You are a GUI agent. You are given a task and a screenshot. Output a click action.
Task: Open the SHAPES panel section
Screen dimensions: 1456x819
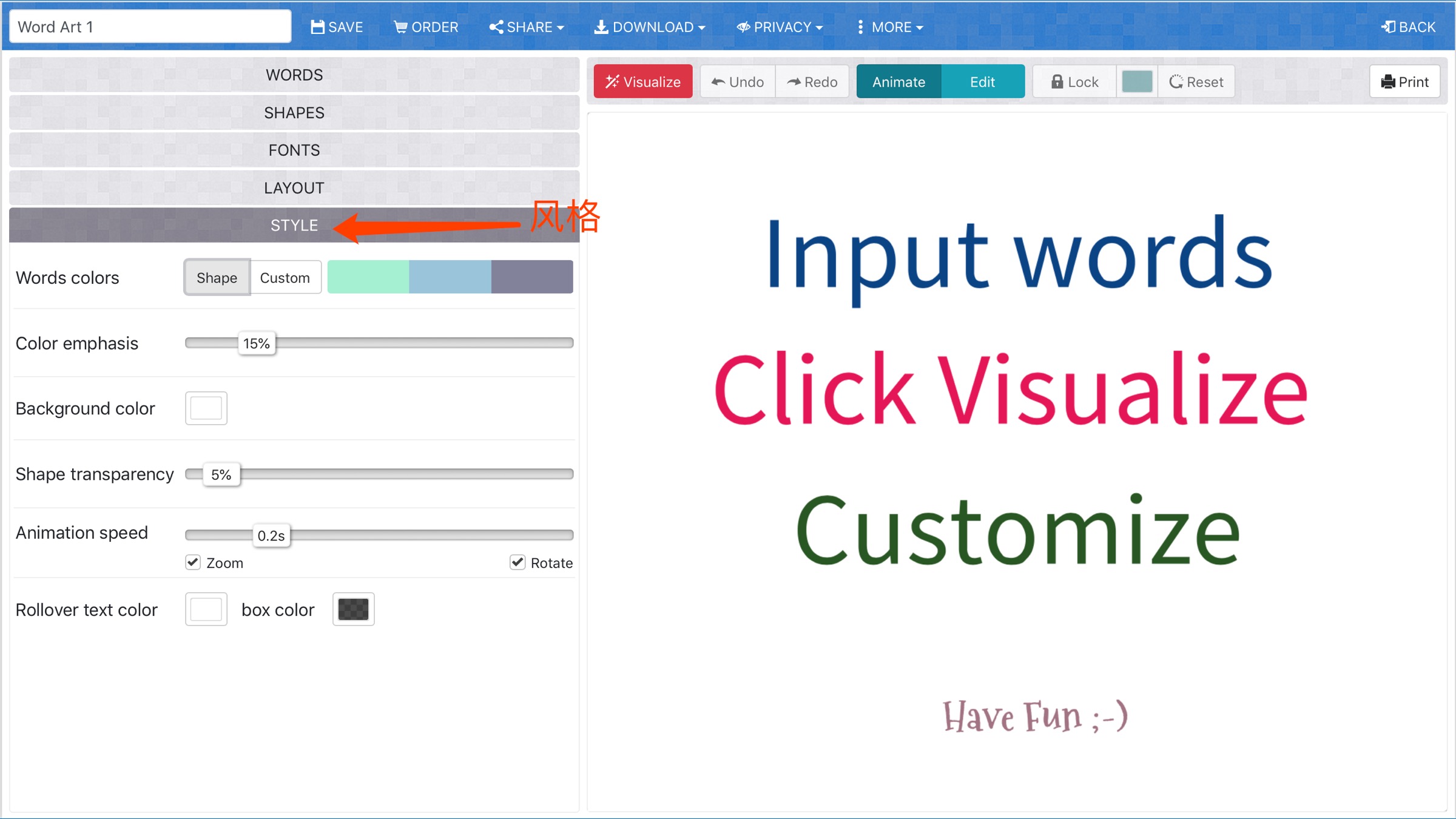294,113
